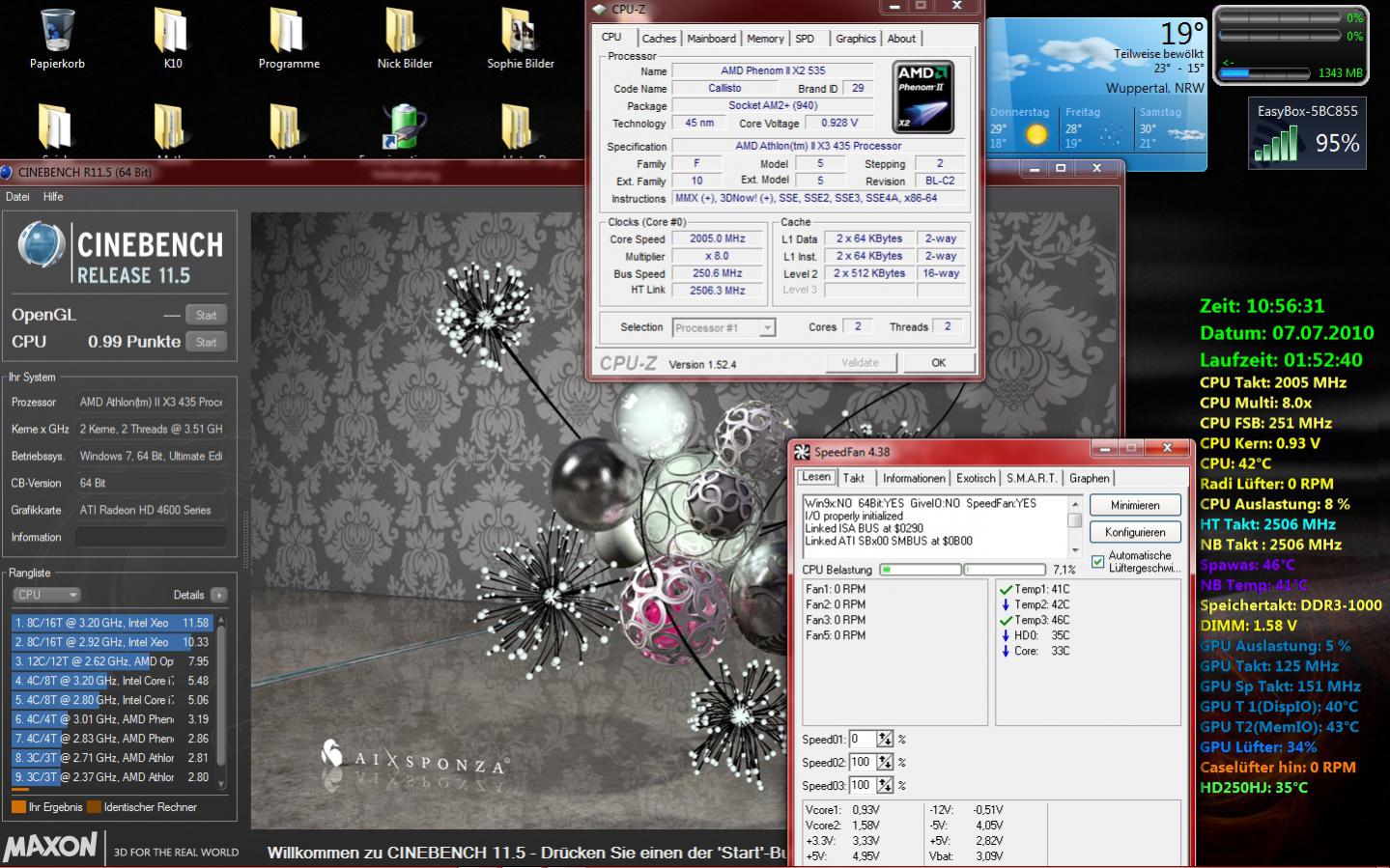Open the Nick Bilder folder
The width and height of the screenshot is (1390, 868).
(x=404, y=29)
